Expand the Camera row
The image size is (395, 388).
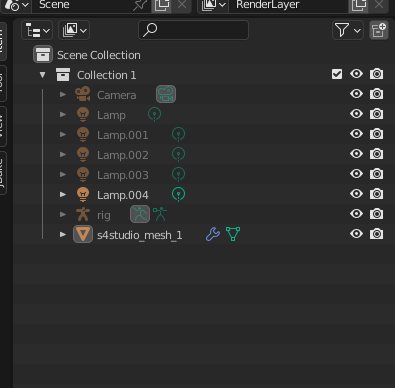pos(63,95)
